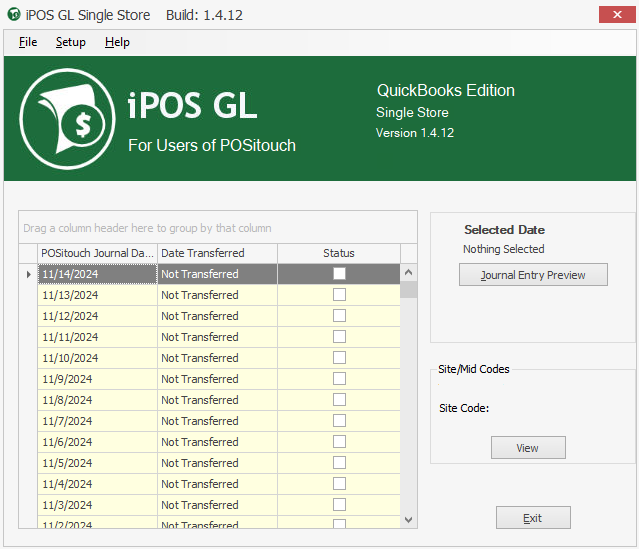Image resolution: width=639 pixels, height=549 pixels.
Task: Select the 11/9/2024 journal date cell
Action: pyautogui.click(x=97, y=379)
